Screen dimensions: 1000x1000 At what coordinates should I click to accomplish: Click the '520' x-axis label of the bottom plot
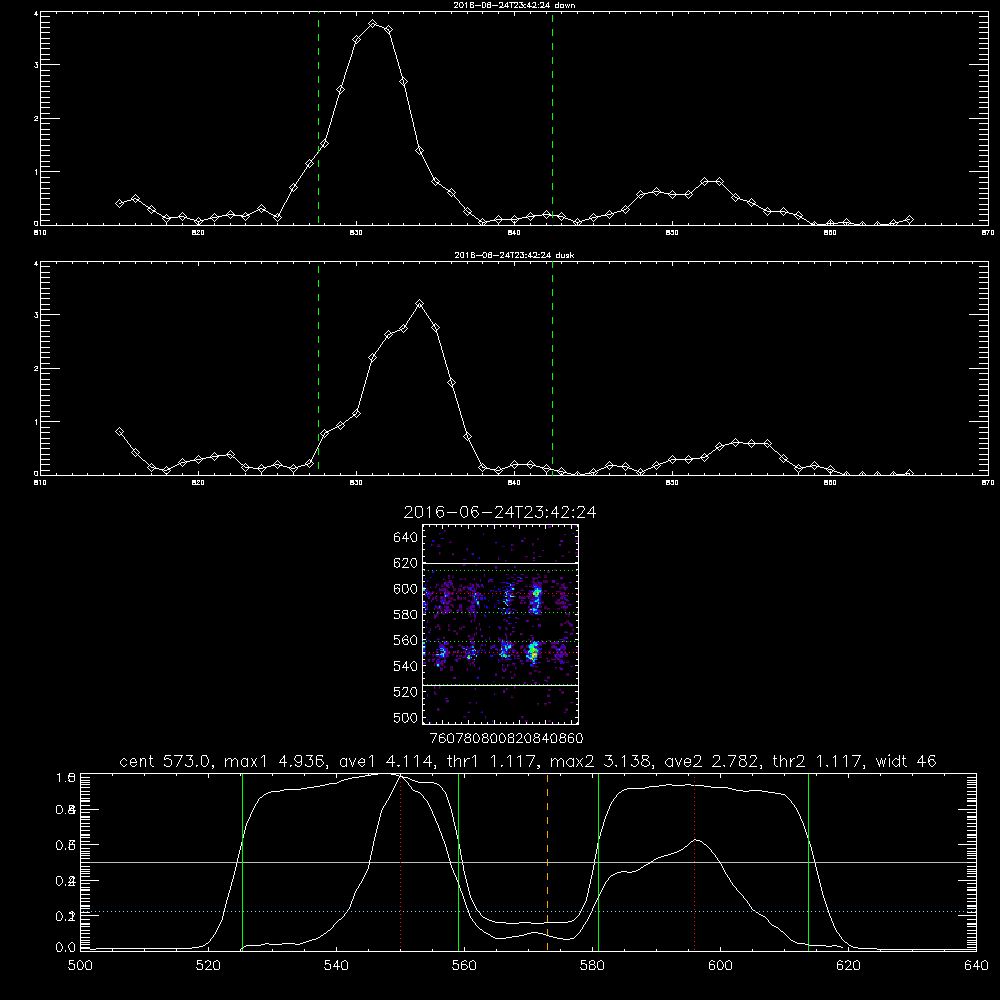point(208,966)
